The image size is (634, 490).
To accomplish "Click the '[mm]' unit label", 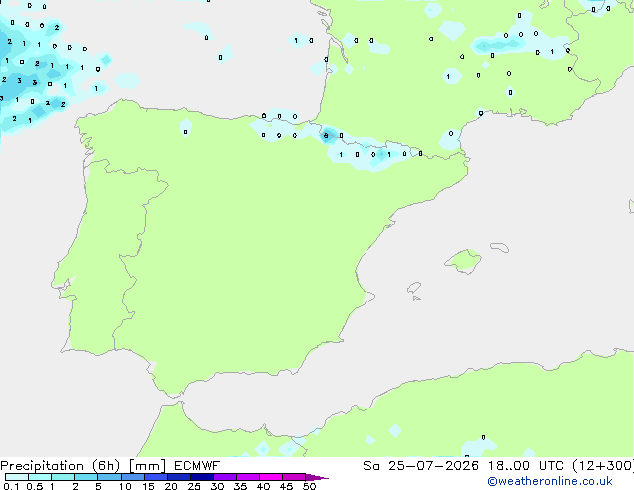I will coord(147,466).
